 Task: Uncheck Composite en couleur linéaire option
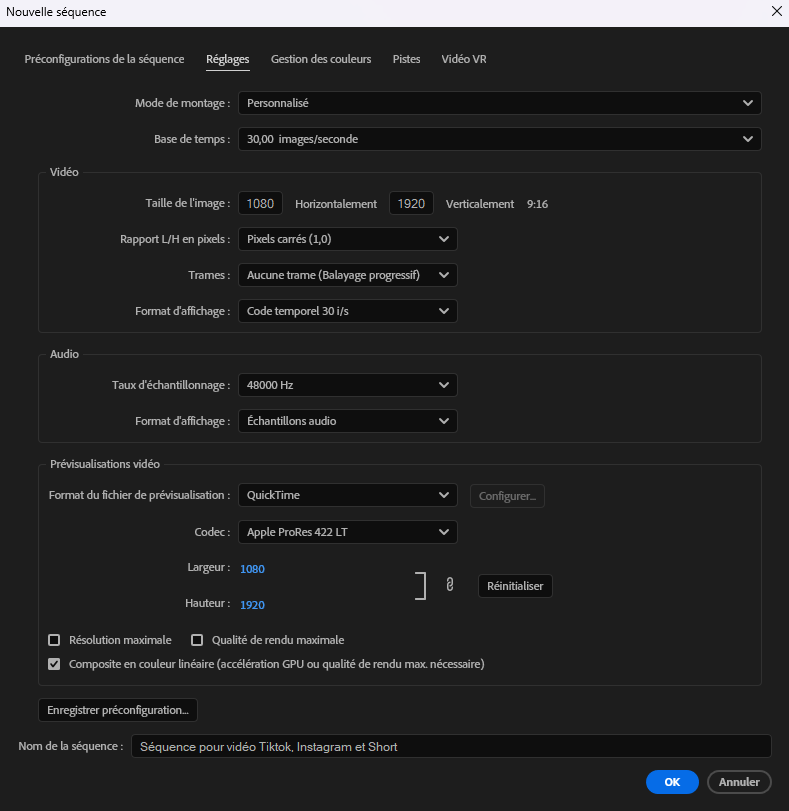click(54, 664)
